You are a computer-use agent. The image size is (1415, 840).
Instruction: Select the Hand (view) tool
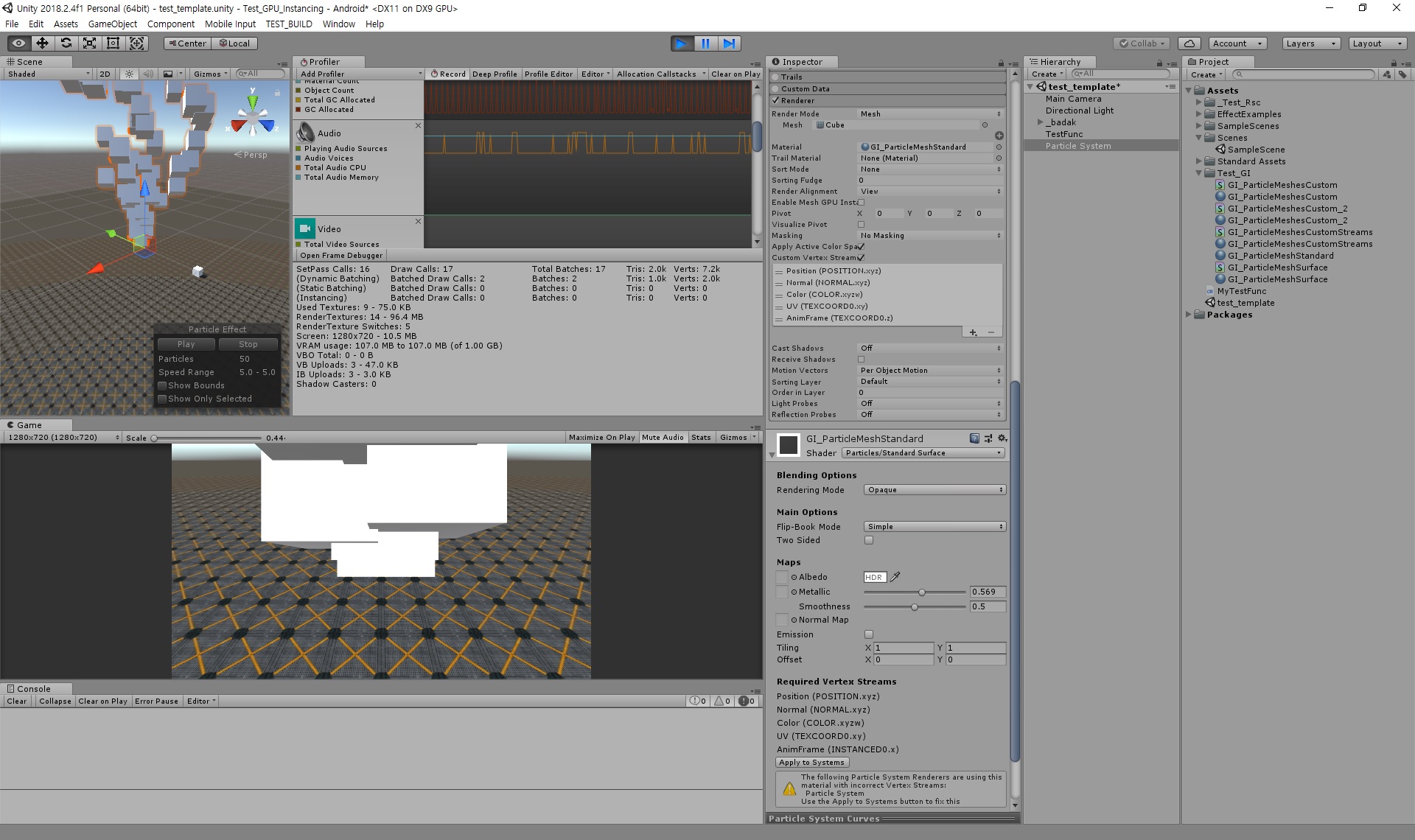pos(18,43)
